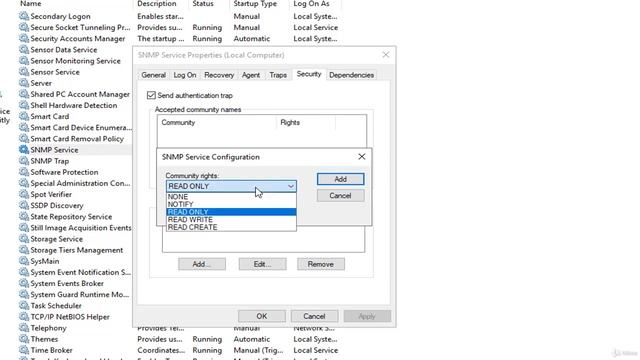Click the Shared PC Account Manager icon
Screen dimensions: 640x360
coord(24,94)
